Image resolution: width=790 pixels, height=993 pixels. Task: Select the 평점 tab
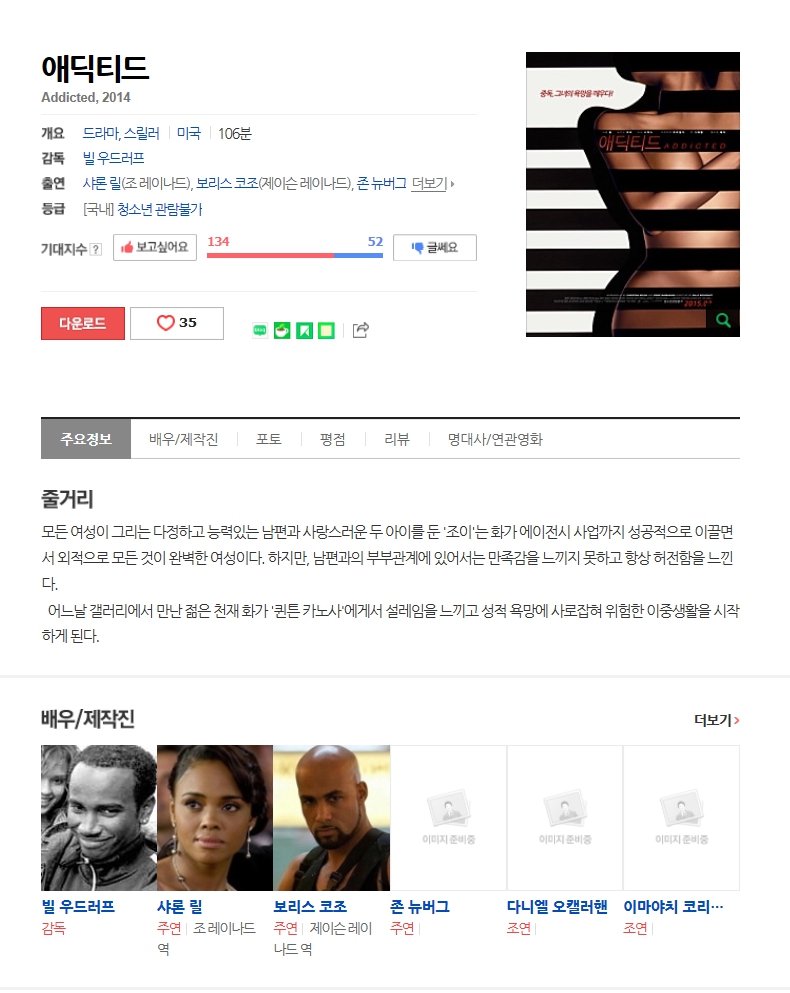(333, 439)
